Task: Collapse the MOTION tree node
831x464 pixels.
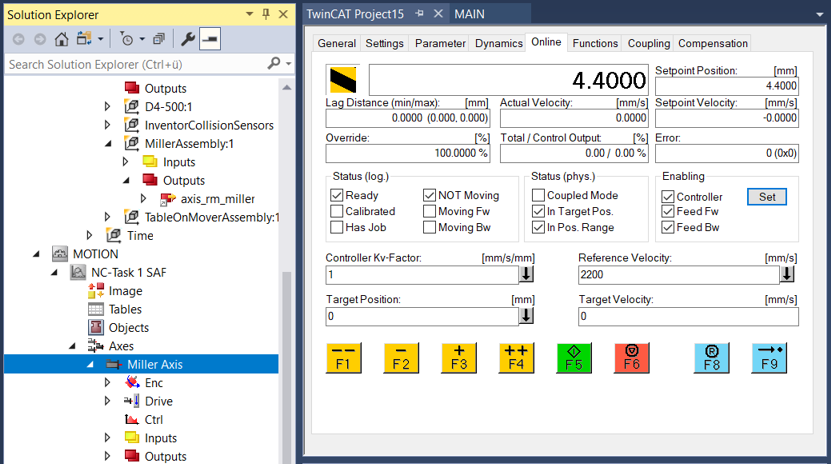Action: 36,254
